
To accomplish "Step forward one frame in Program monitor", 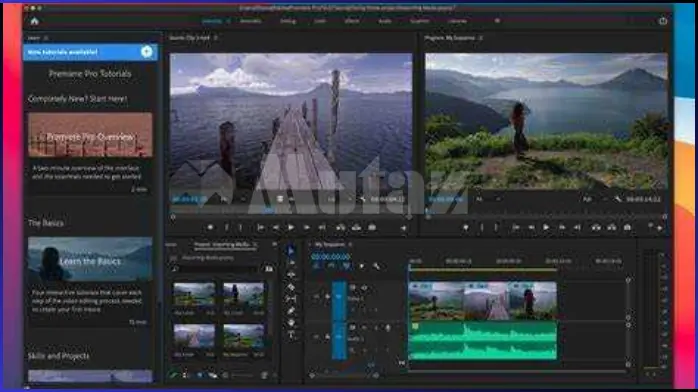I will (x=562, y=227).
